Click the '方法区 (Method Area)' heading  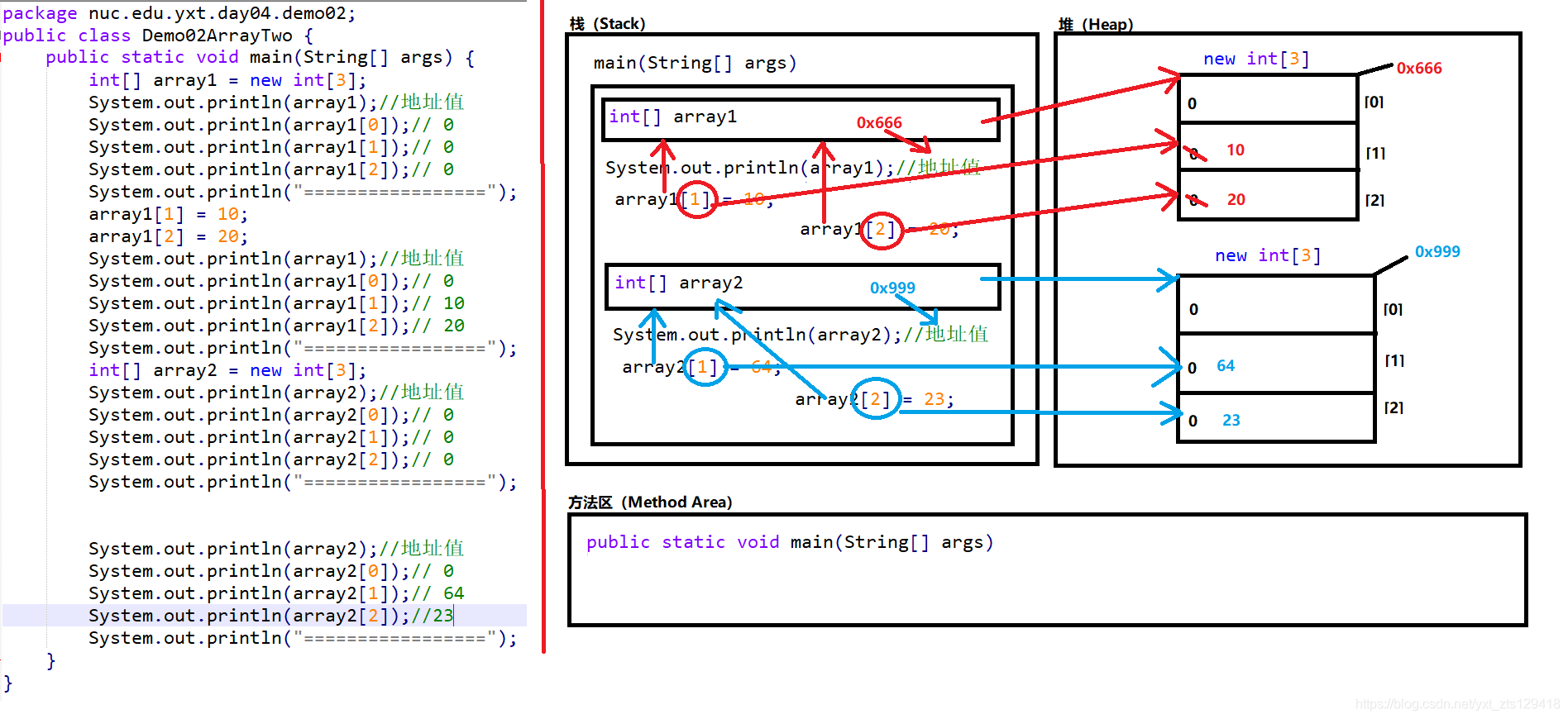(x=650, y=502)
